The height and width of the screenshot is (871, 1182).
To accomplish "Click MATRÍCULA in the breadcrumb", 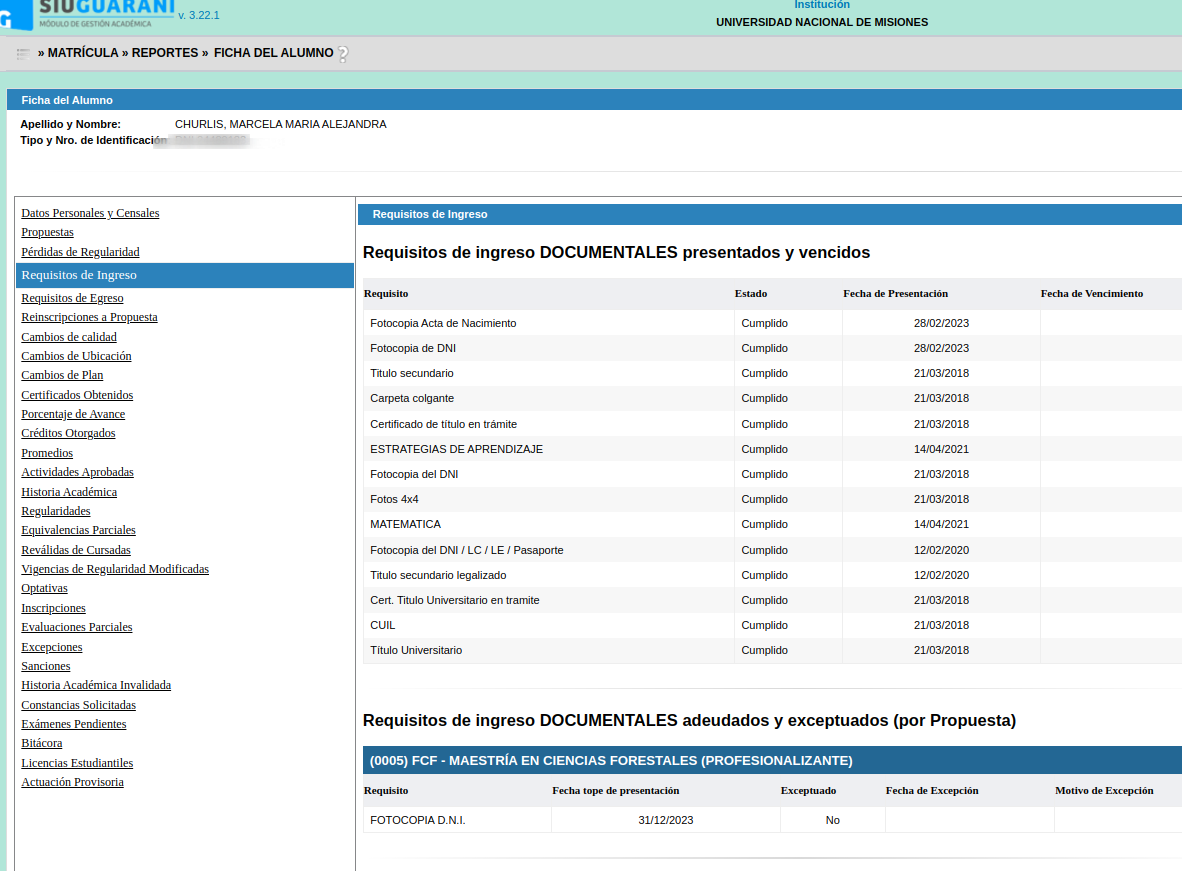I will click(83, 53).
